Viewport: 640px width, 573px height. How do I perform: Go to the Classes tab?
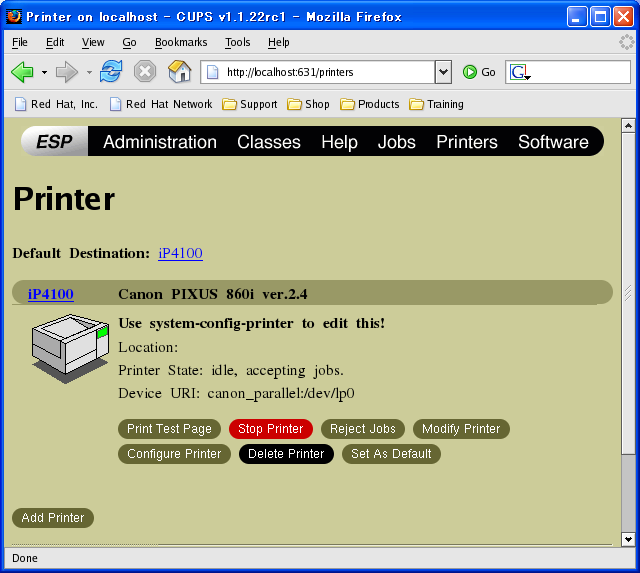point(269,142)
